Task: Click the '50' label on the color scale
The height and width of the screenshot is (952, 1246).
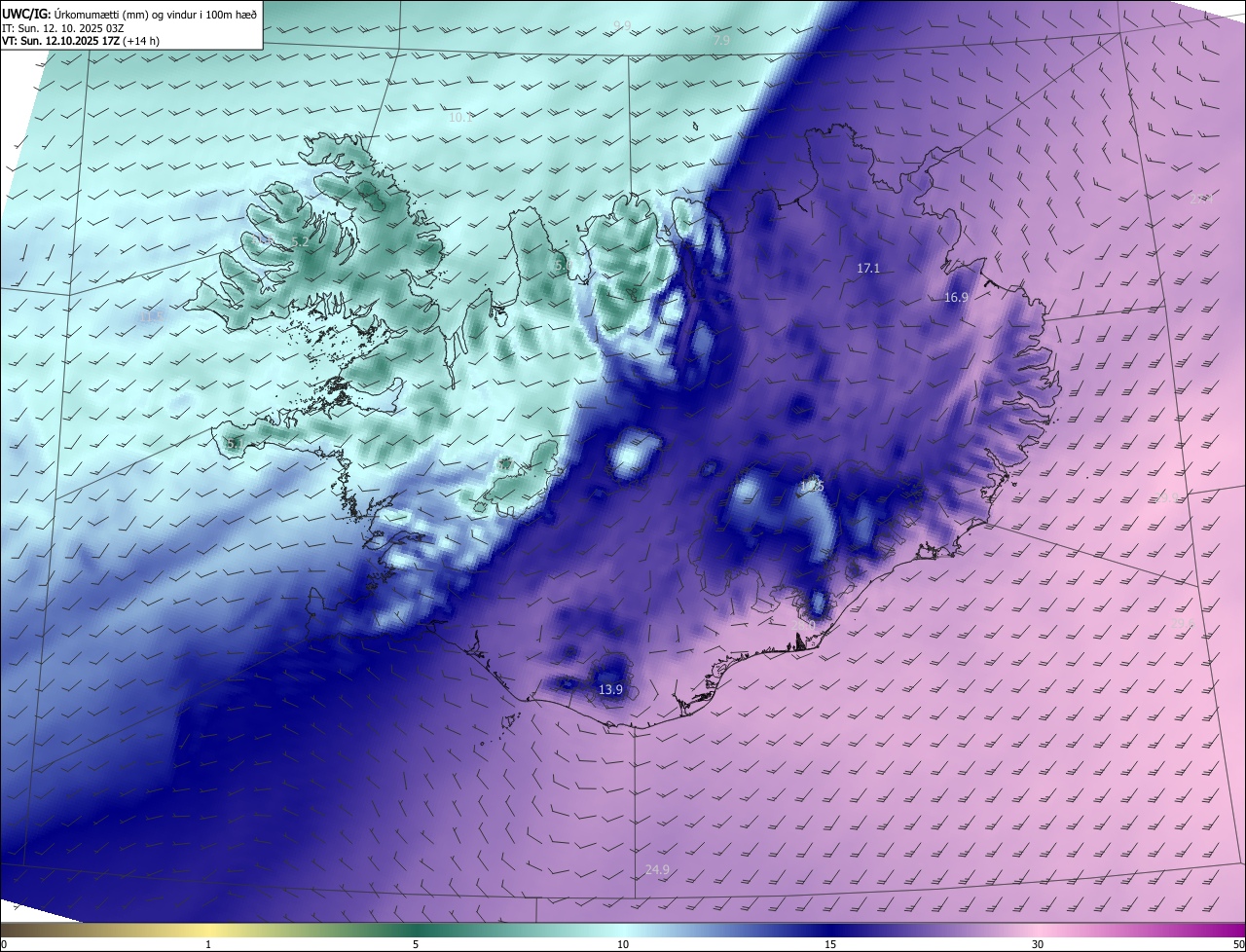Action: [1238, 944]
